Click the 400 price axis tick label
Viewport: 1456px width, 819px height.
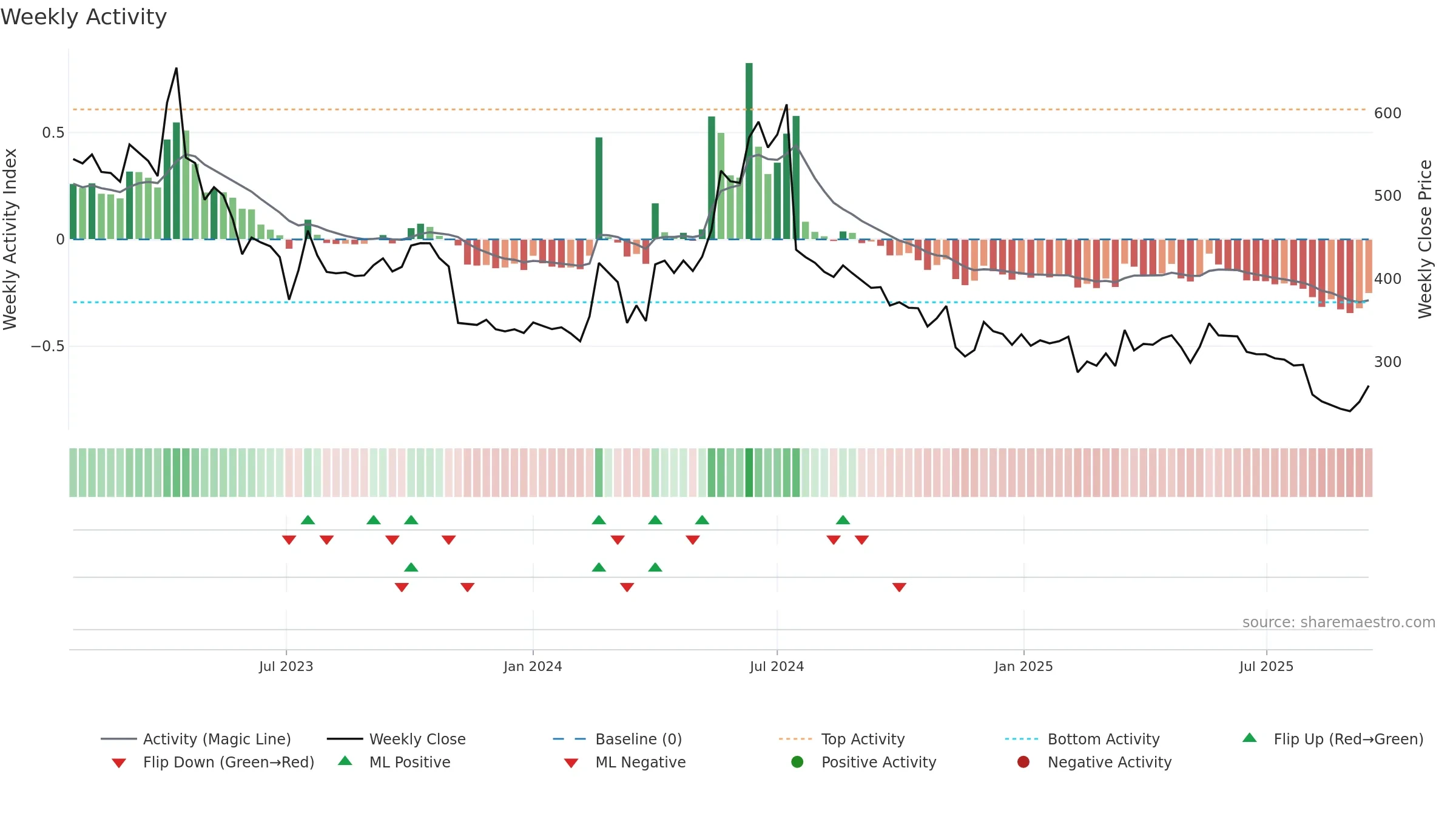(x=1388, y=279)
